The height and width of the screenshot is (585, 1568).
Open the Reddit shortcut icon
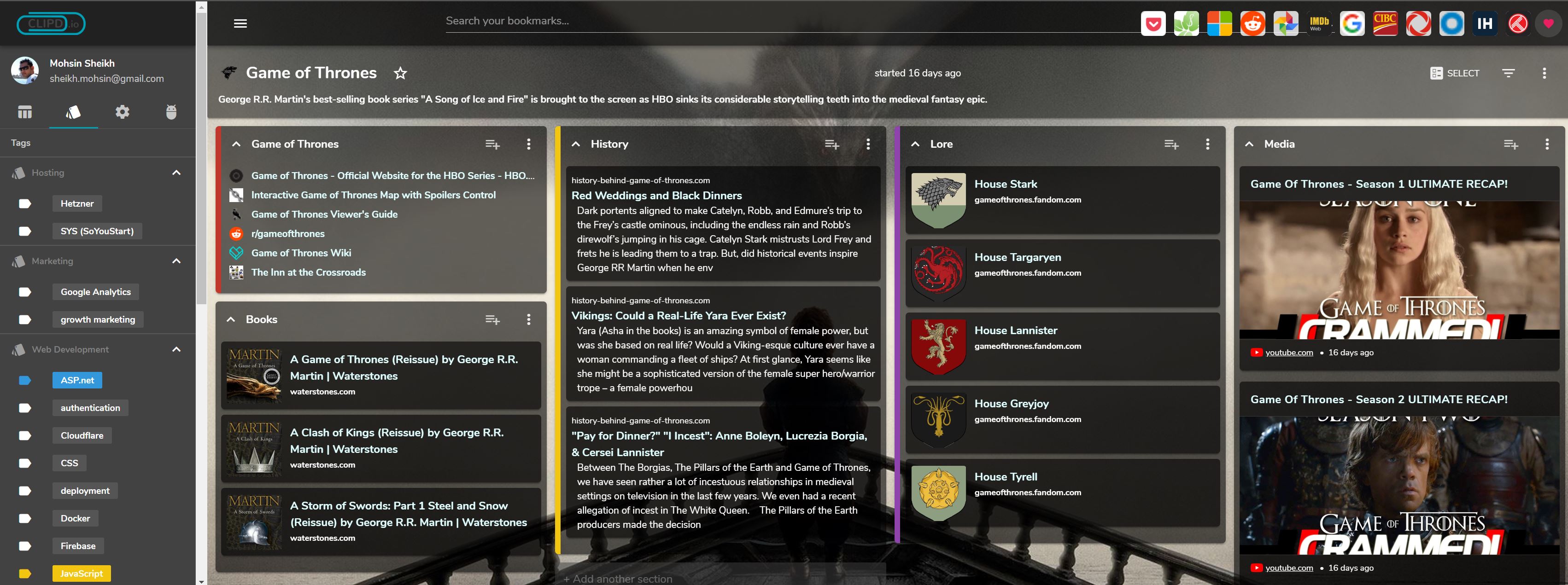(x=1252, y=24)
